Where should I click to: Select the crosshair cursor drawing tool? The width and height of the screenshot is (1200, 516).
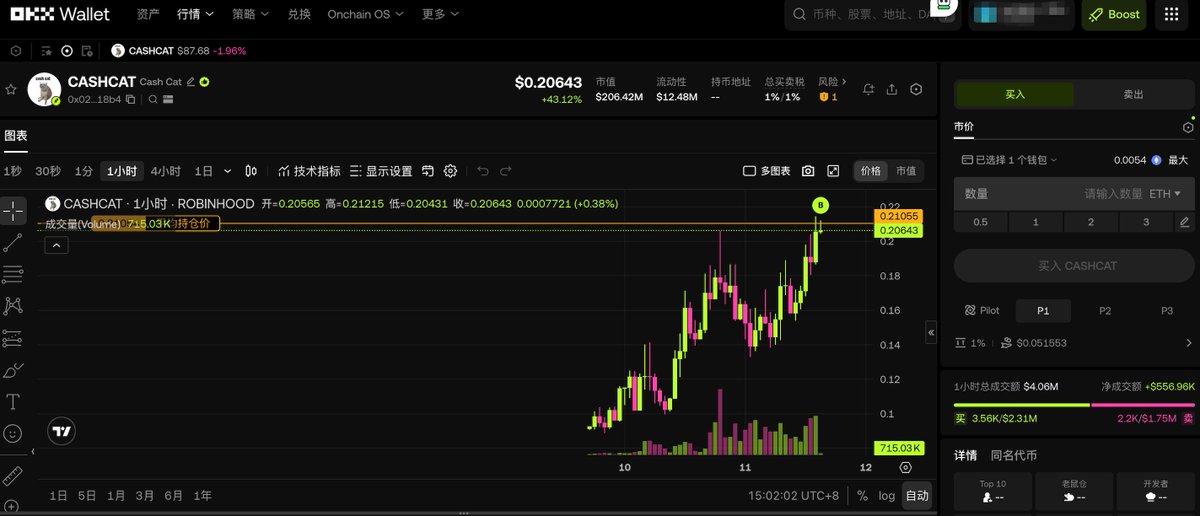[13, 210]
